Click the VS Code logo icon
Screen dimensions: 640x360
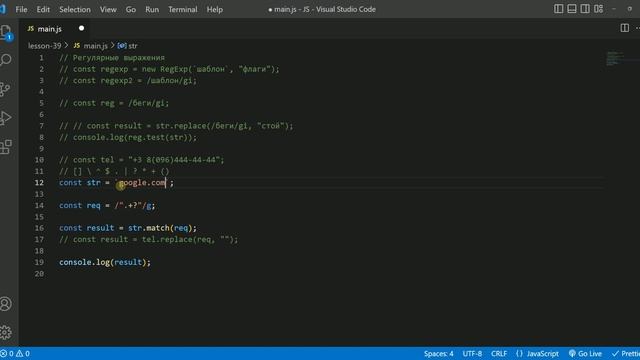tap(2, 9)
